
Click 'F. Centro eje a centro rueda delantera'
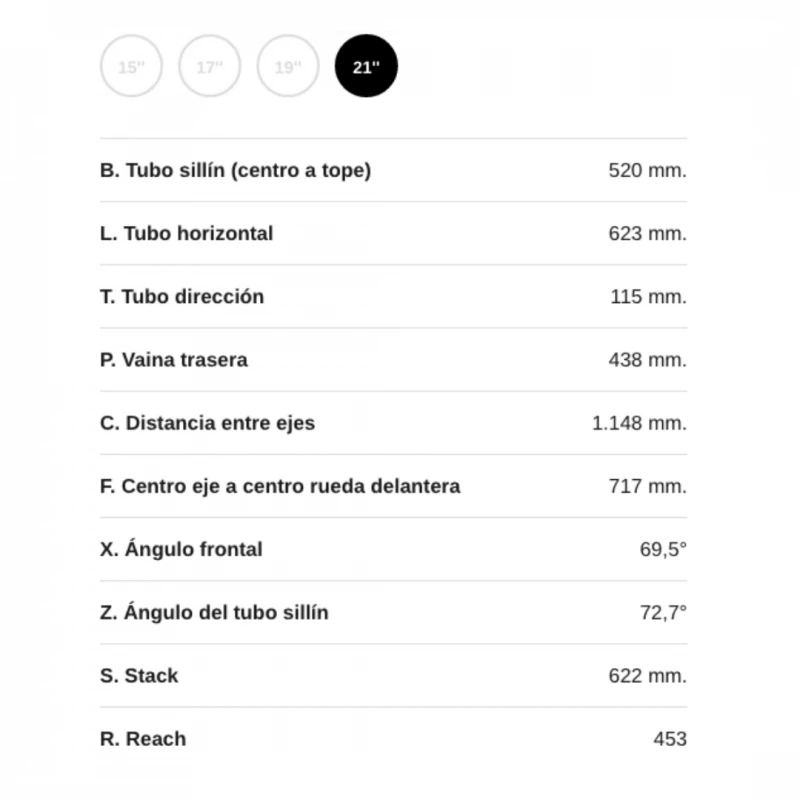click(x=280, y=486)
